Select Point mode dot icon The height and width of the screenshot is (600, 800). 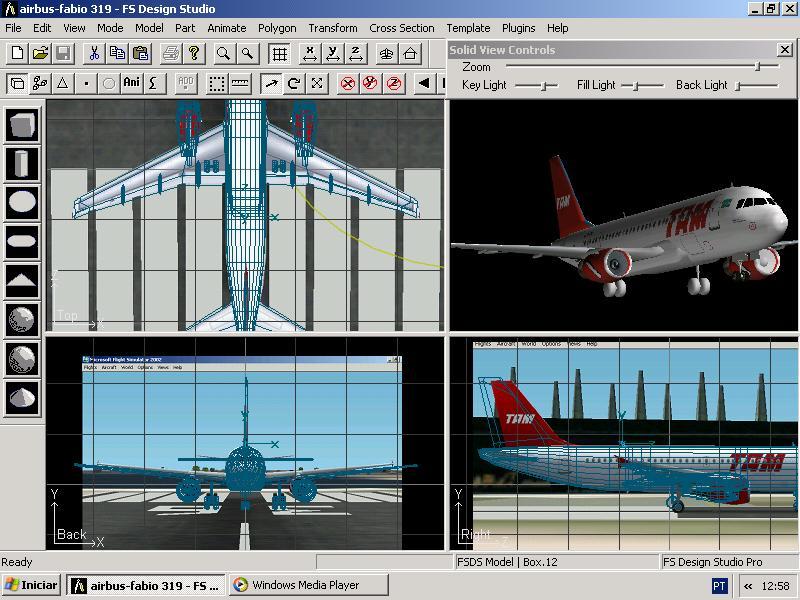(86, 83)
